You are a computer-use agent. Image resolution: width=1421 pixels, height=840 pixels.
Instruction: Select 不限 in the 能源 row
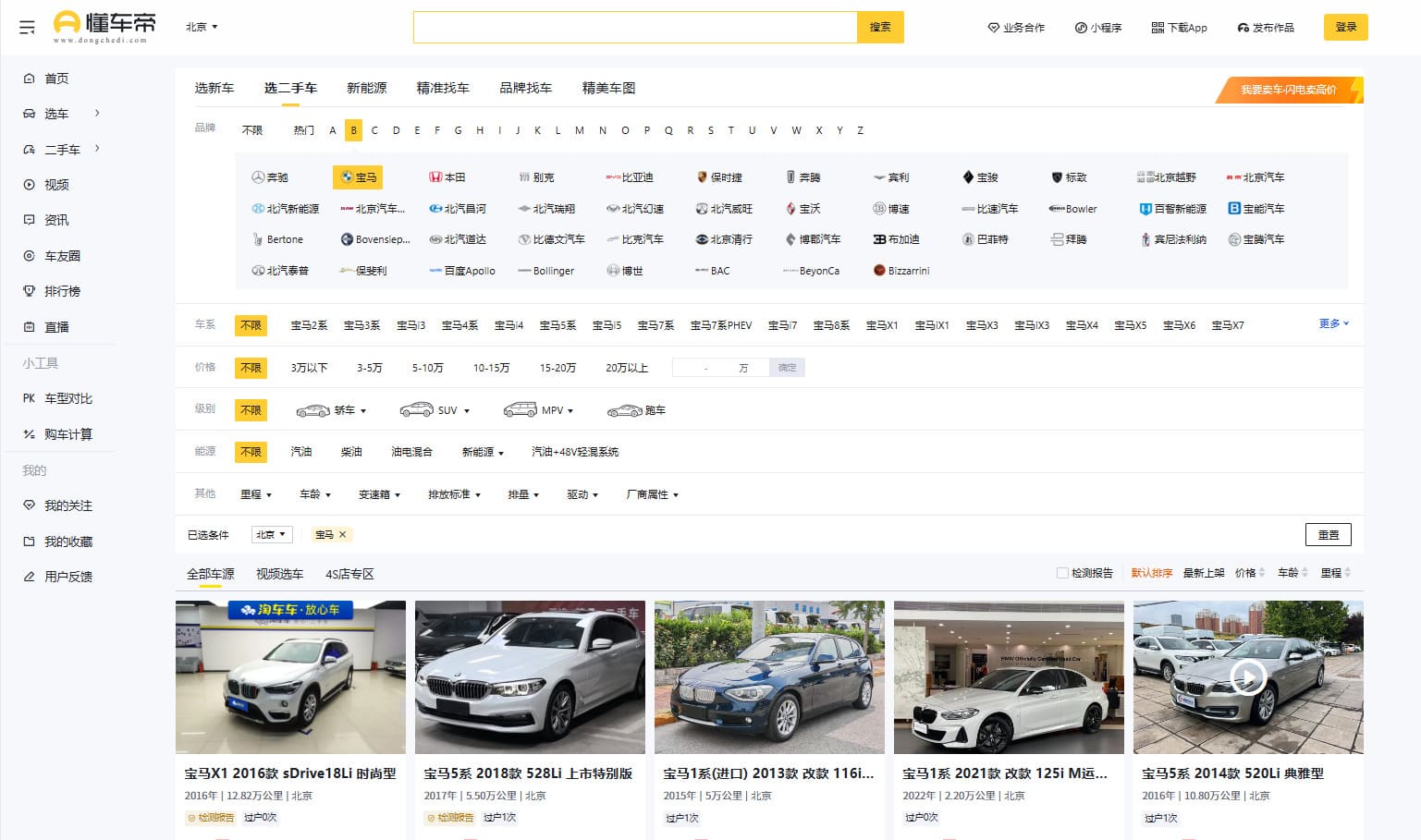click(251, 452)
